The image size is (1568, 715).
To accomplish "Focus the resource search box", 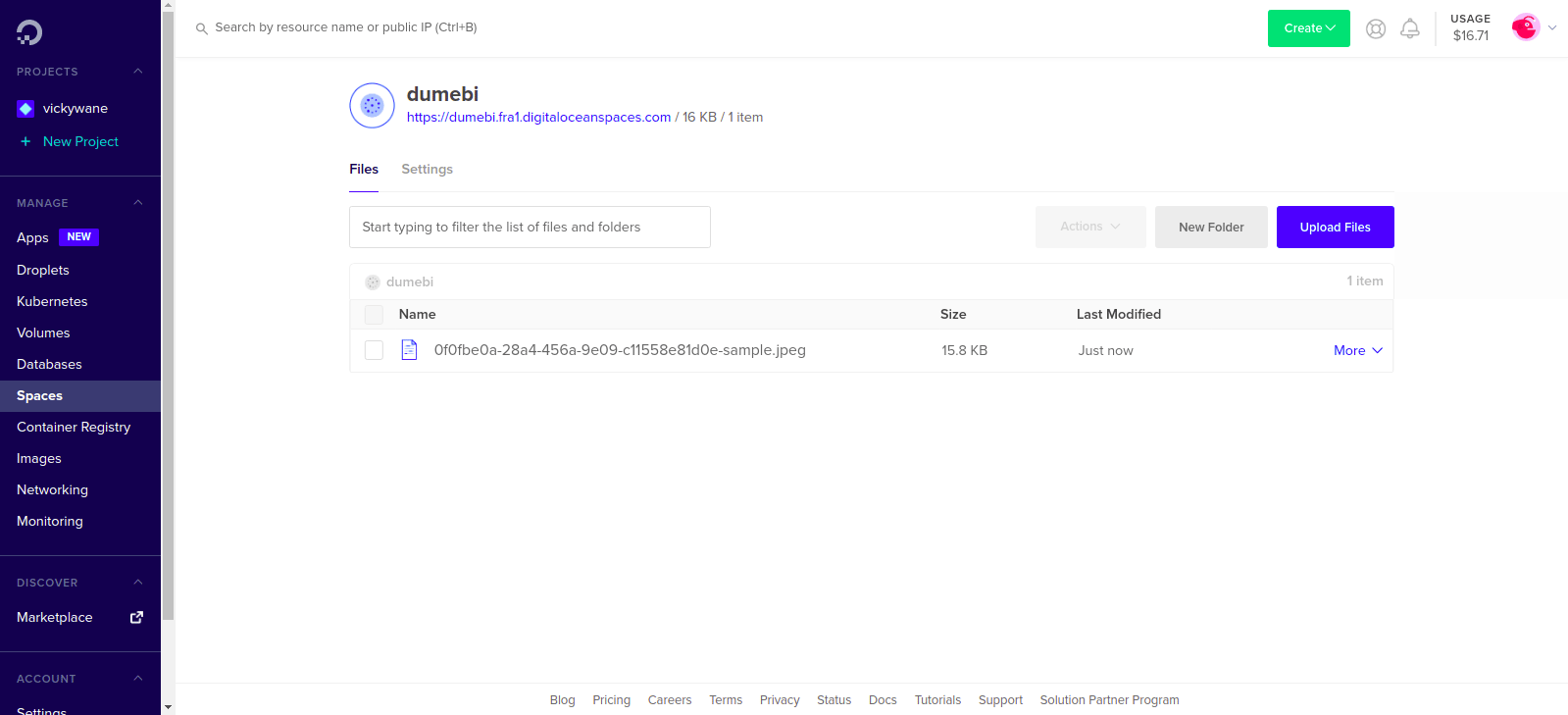I will [x=346, y=27].
